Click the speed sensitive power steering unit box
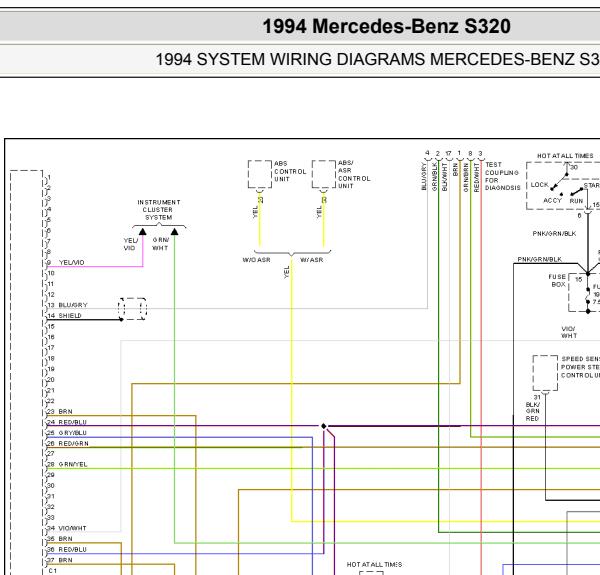The height and width of the screenshot is (575, 600). point(545,373)
